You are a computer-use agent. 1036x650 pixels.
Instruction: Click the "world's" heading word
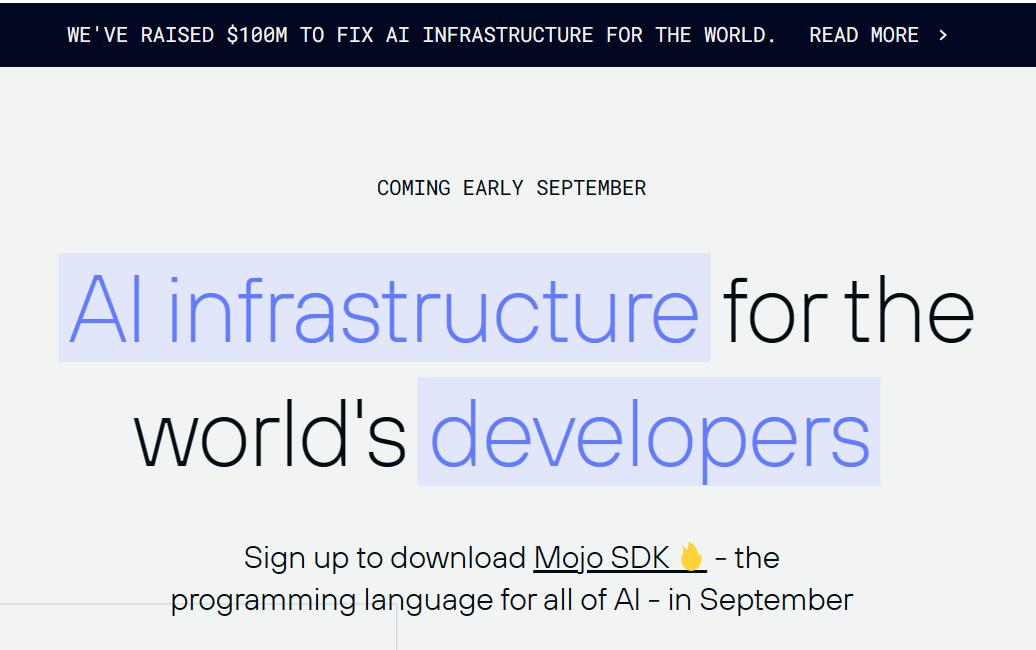270,433
